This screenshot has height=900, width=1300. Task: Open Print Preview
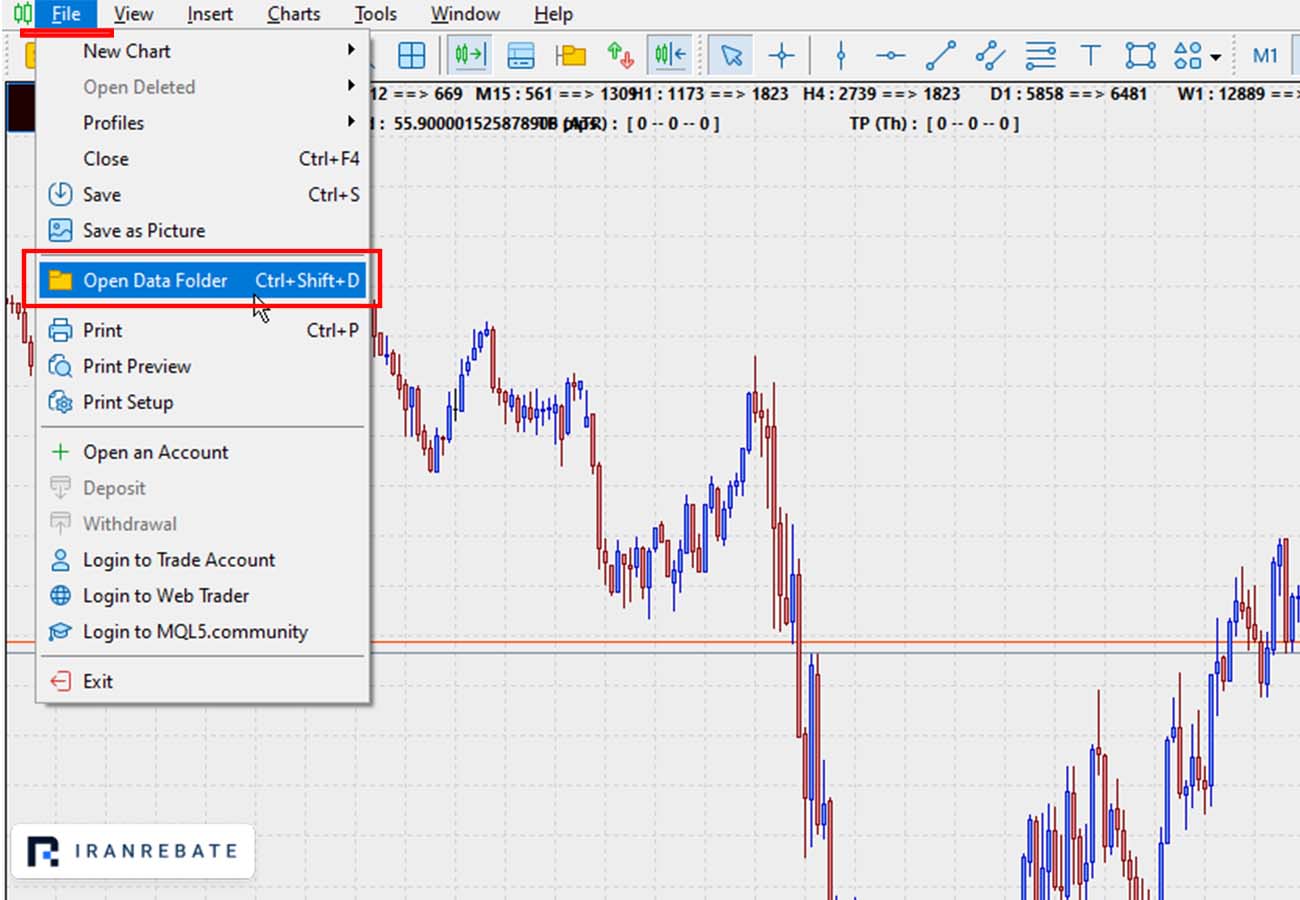pos(203,367)
